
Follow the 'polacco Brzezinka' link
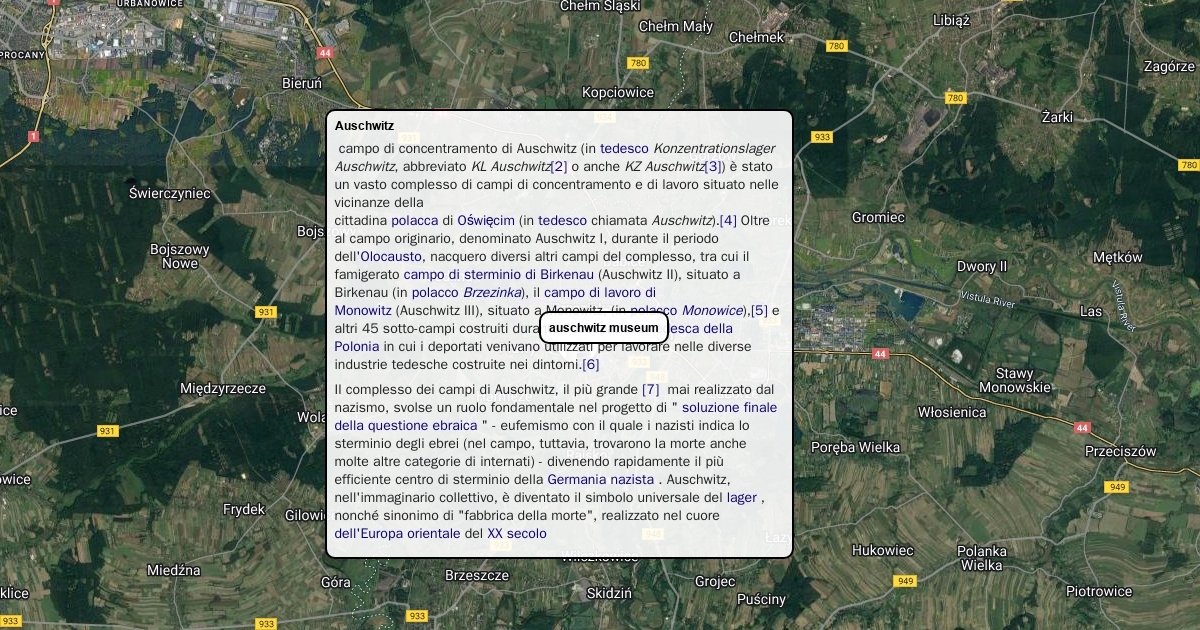click(467, 292)
